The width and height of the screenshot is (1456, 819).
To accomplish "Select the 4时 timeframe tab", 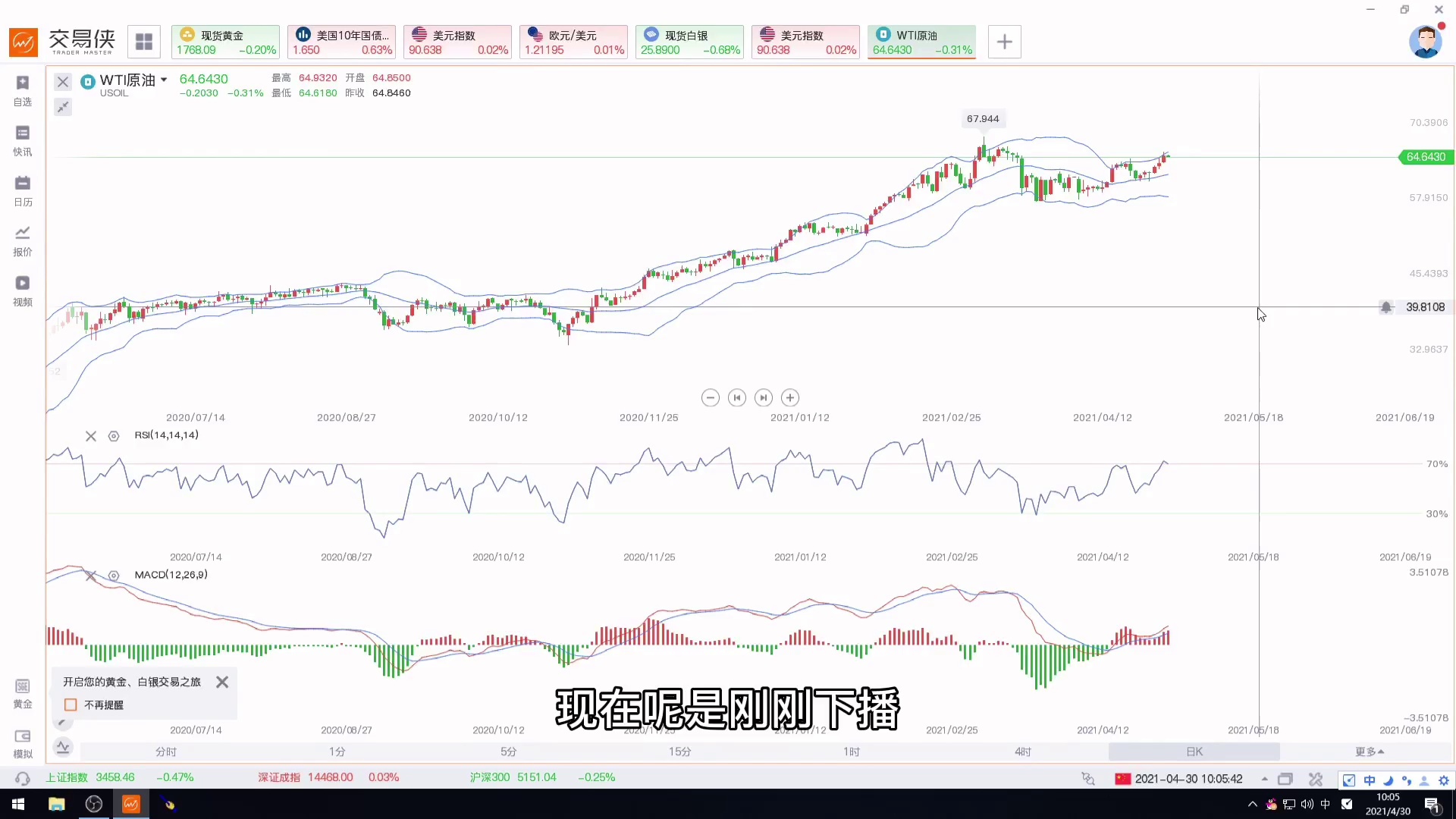I will click(1023, 752).
